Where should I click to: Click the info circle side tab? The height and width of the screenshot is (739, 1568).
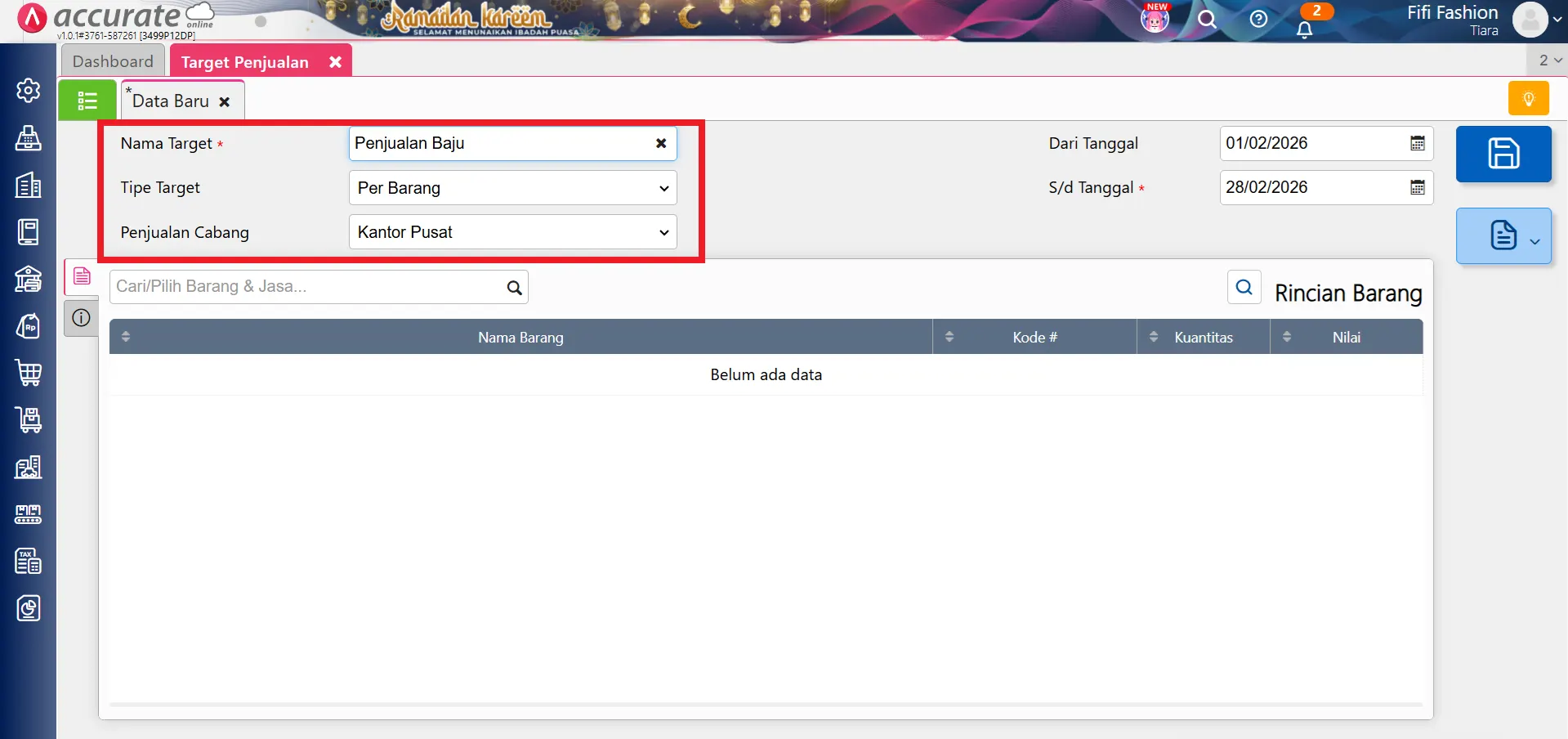point(81,318)
